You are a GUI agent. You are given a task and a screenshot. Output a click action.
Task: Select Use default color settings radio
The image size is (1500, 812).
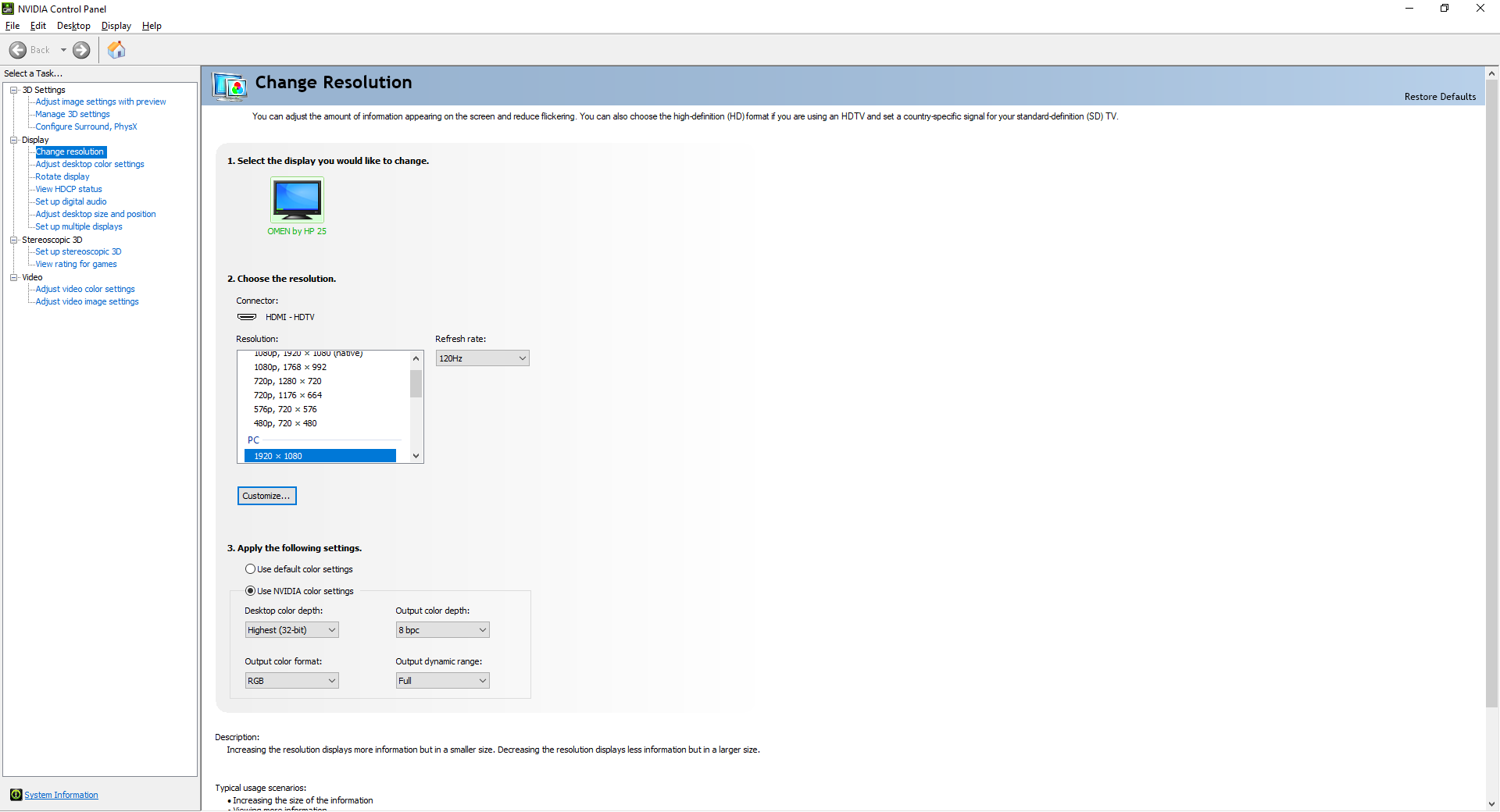pyautogui.click(x=251, y=569)
